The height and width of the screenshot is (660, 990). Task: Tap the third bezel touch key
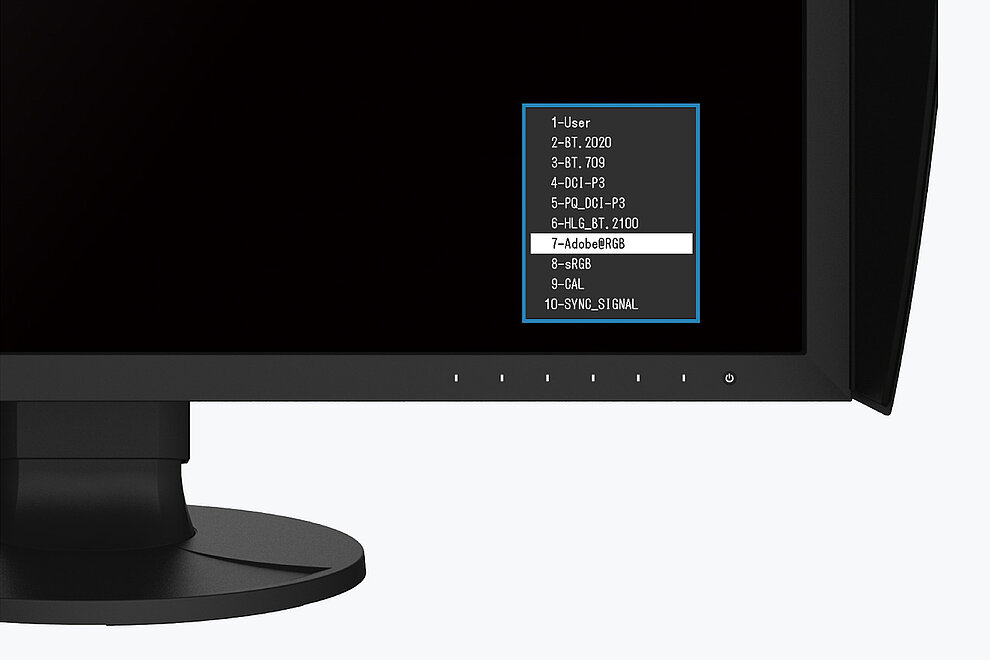click(547, 378)
